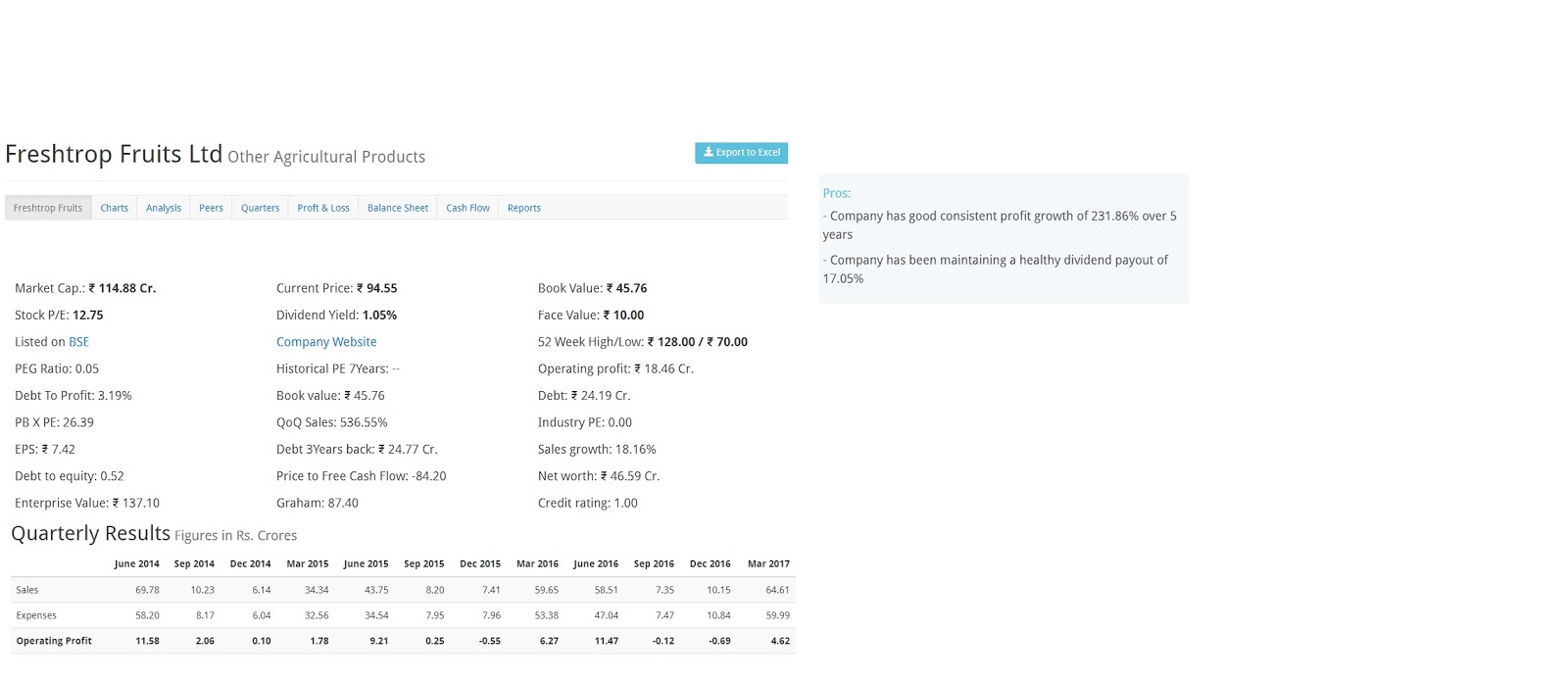Click the June 2015 column header

point(366,564)
